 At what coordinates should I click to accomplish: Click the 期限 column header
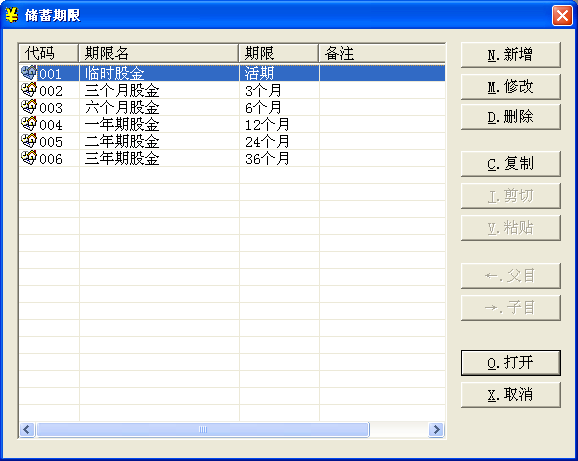pyautogui.click(x=279, y=53)
